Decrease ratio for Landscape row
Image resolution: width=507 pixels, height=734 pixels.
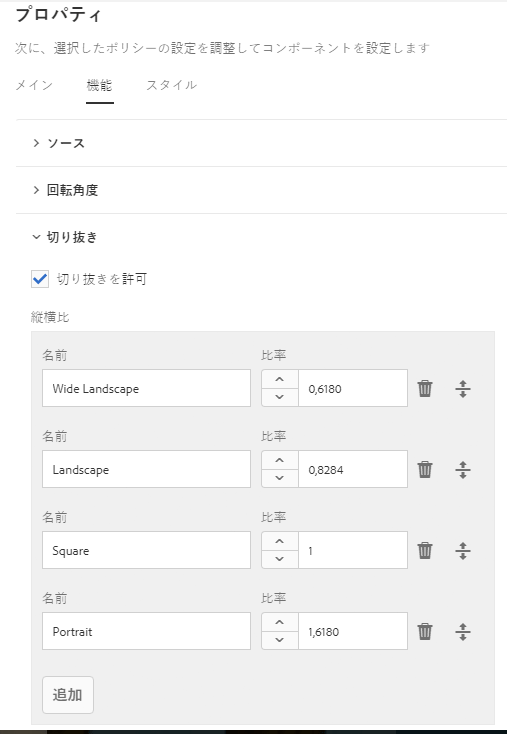coord(279,478)
